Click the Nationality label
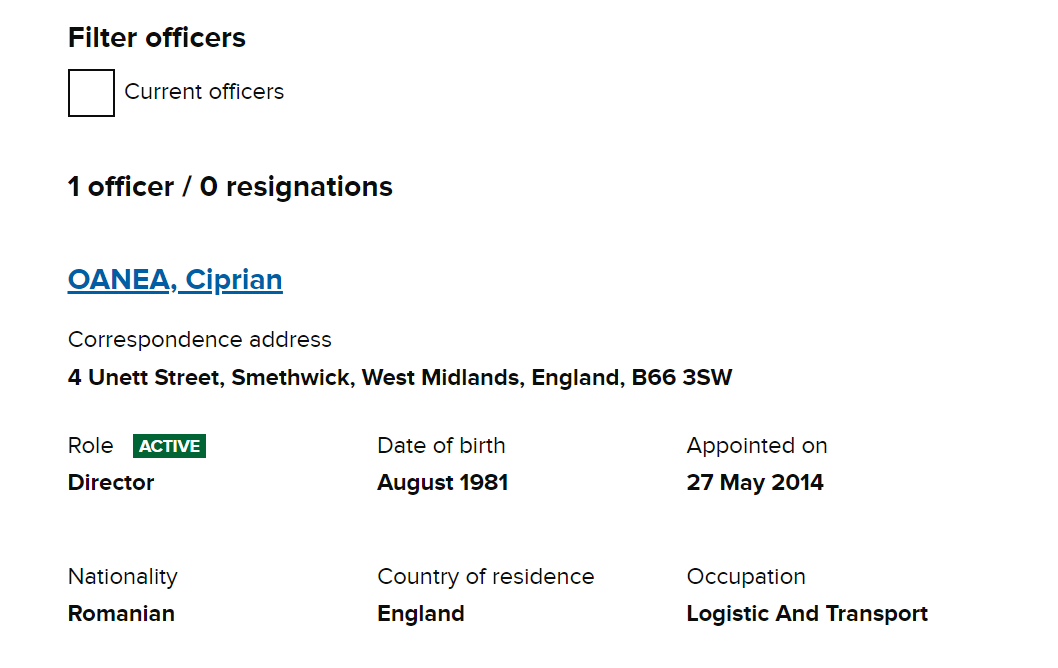 pos(123,577)
